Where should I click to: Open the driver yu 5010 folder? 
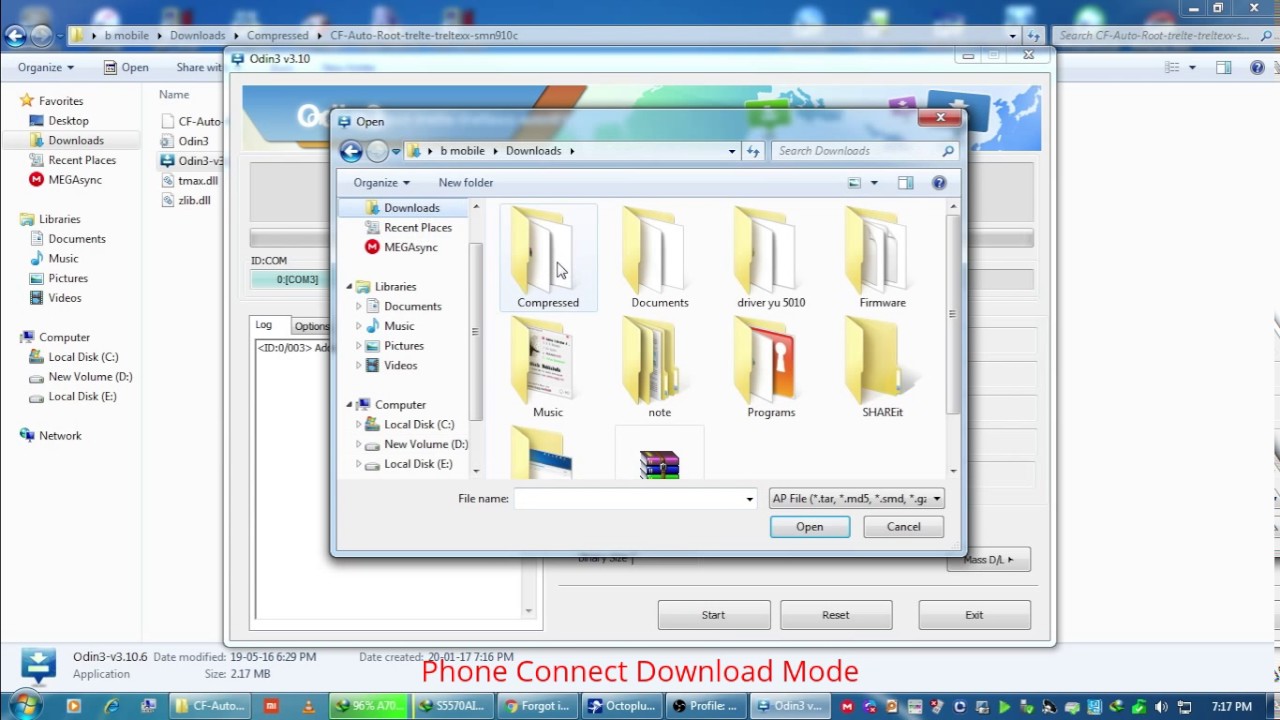[771, 258]
